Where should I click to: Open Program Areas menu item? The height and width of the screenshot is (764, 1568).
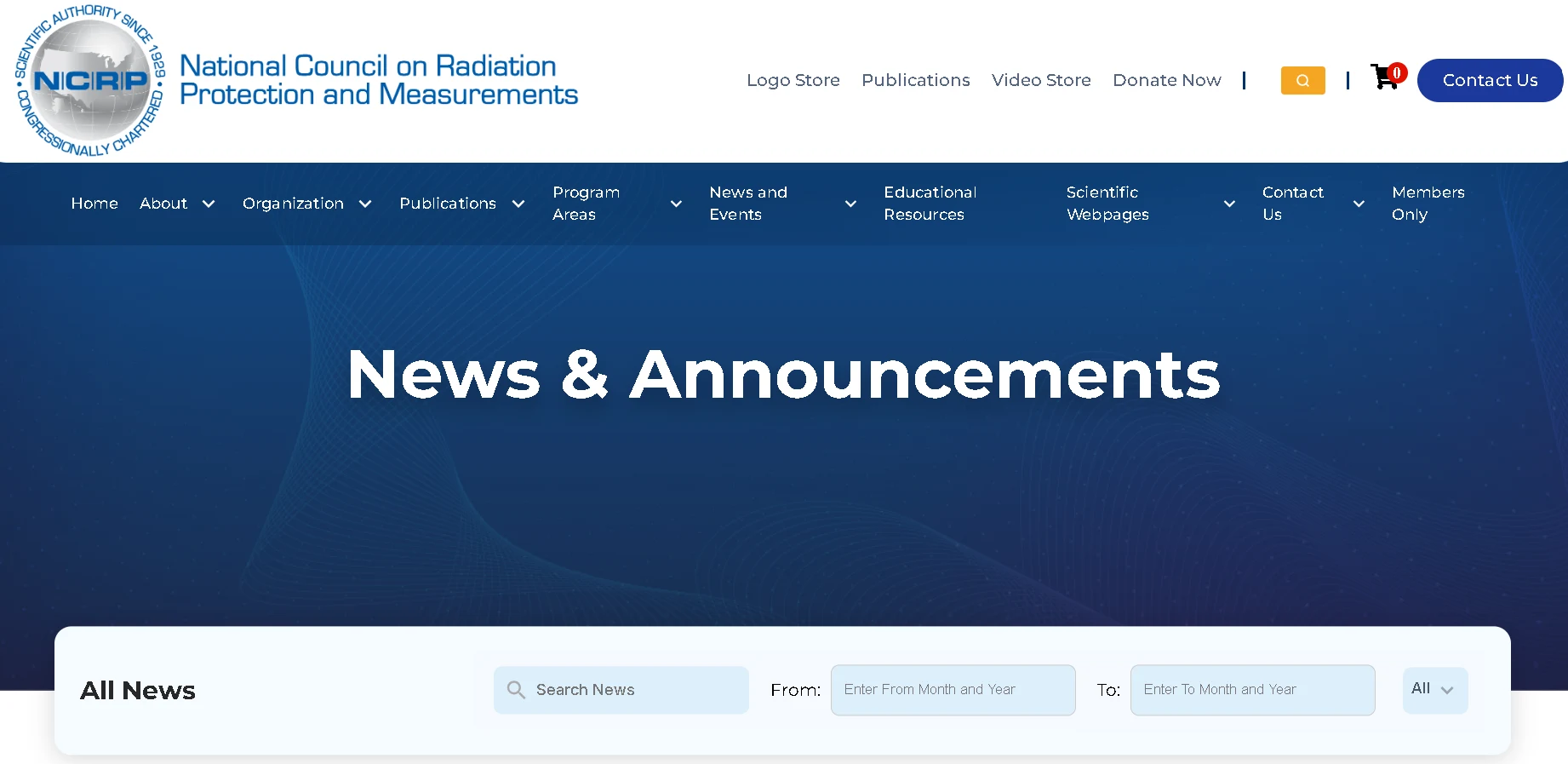tap(586, 204)
